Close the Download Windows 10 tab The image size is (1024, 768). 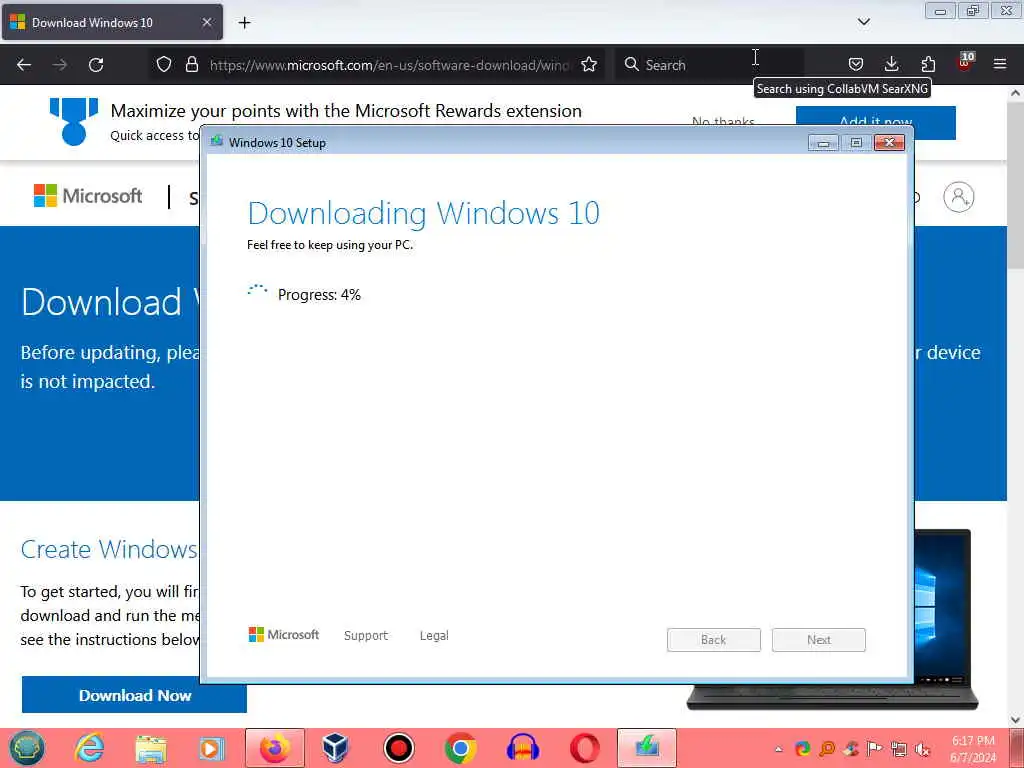point(207,22)
